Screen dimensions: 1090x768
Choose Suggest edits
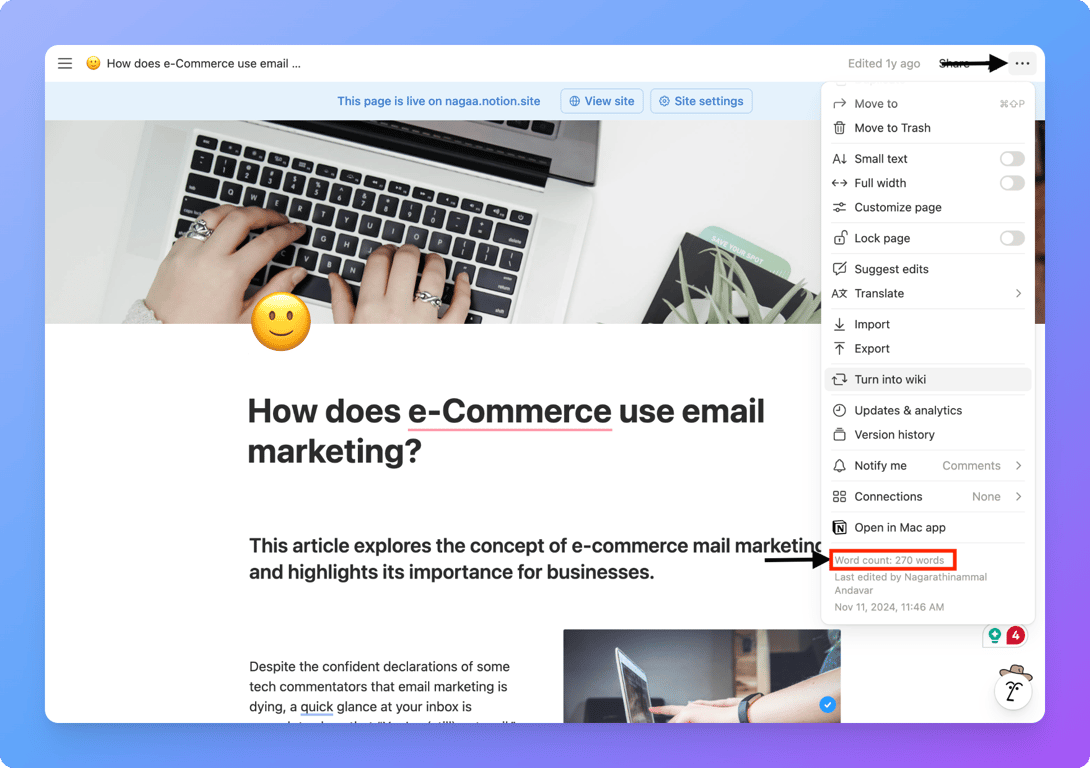(x=928, y=269)
